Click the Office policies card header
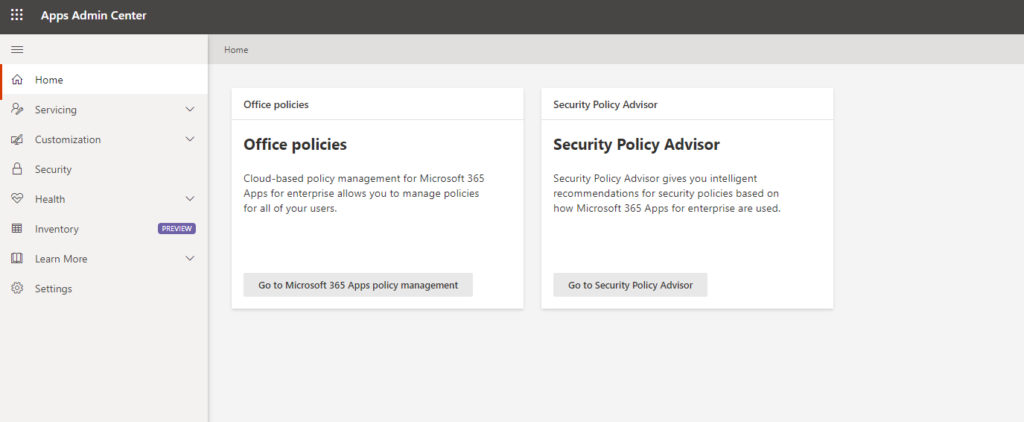The image size is (1024, 422). [377, 104]
